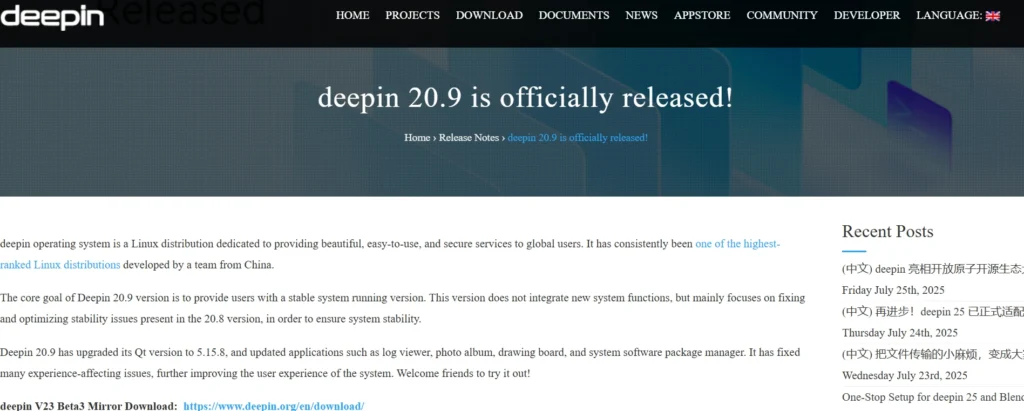The image size is (1024, 411).
Task: Open 'One-Stop Setup for deepin 25' post
Action: coord(933,397)
